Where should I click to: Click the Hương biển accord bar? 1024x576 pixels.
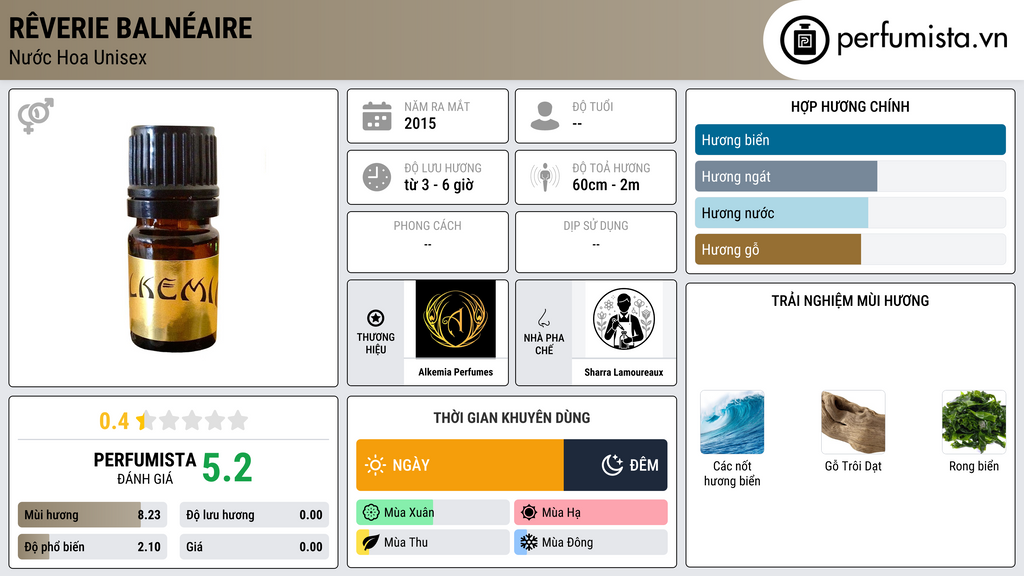point(850,140)
